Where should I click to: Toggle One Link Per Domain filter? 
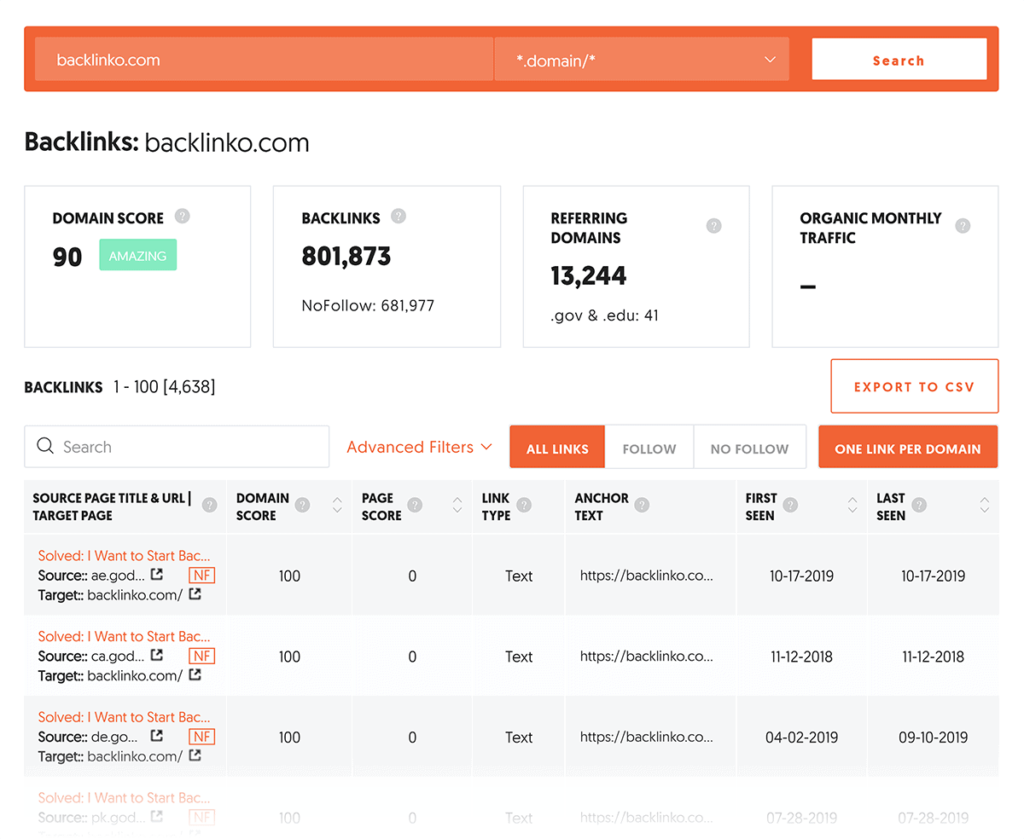click(907, 448)
